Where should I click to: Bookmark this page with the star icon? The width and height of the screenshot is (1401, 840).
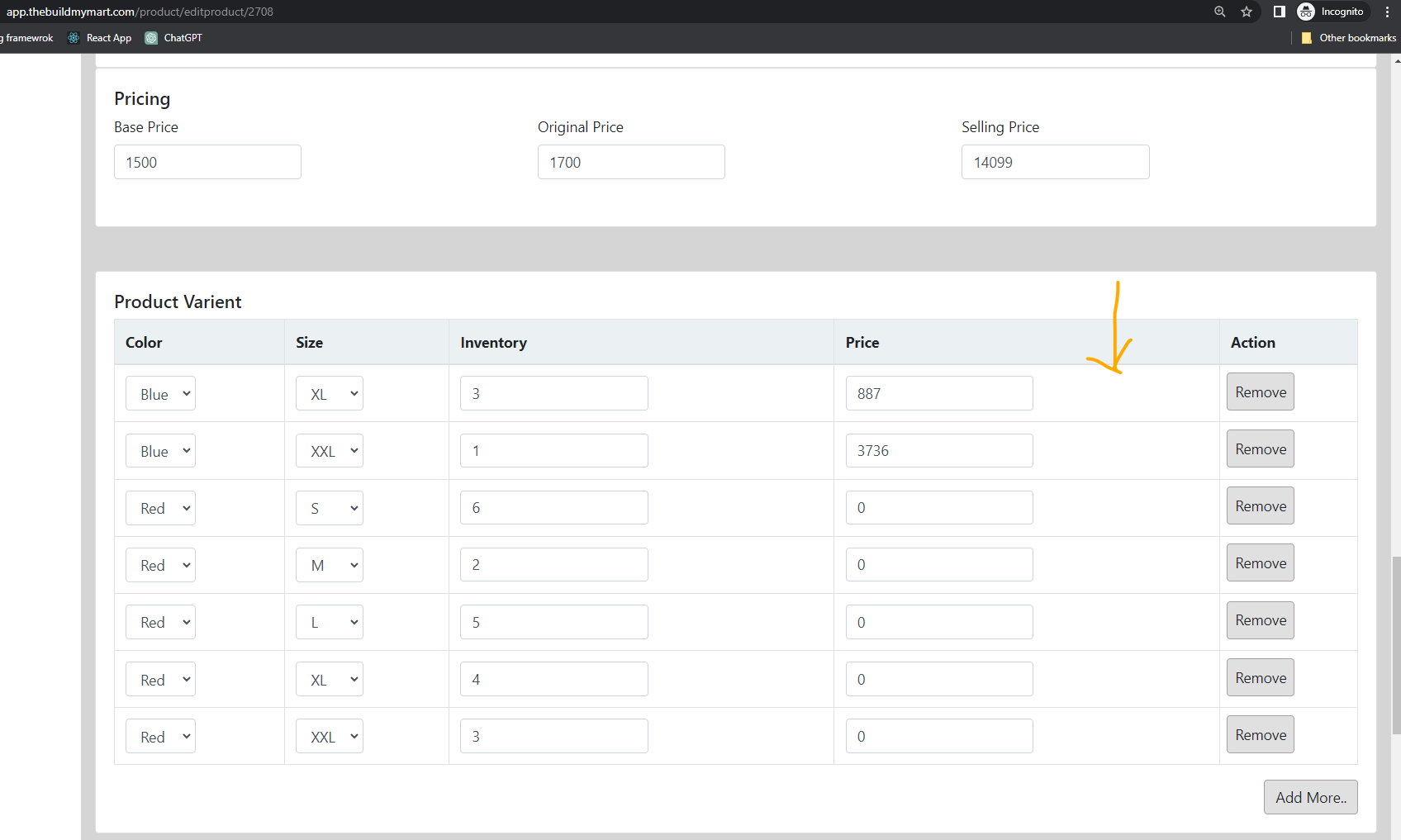[x=1247, y=12]
